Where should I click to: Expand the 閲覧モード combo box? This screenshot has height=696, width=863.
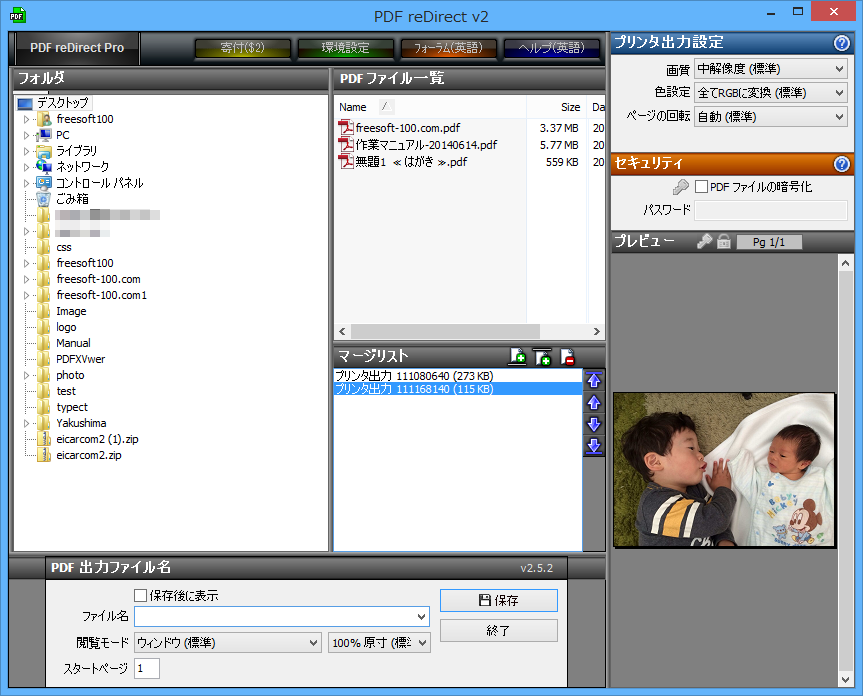coord(227,642)
